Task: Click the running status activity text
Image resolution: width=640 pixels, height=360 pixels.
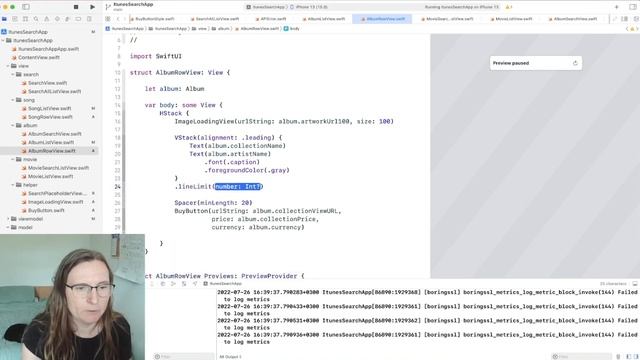Action: pos(461,7)
